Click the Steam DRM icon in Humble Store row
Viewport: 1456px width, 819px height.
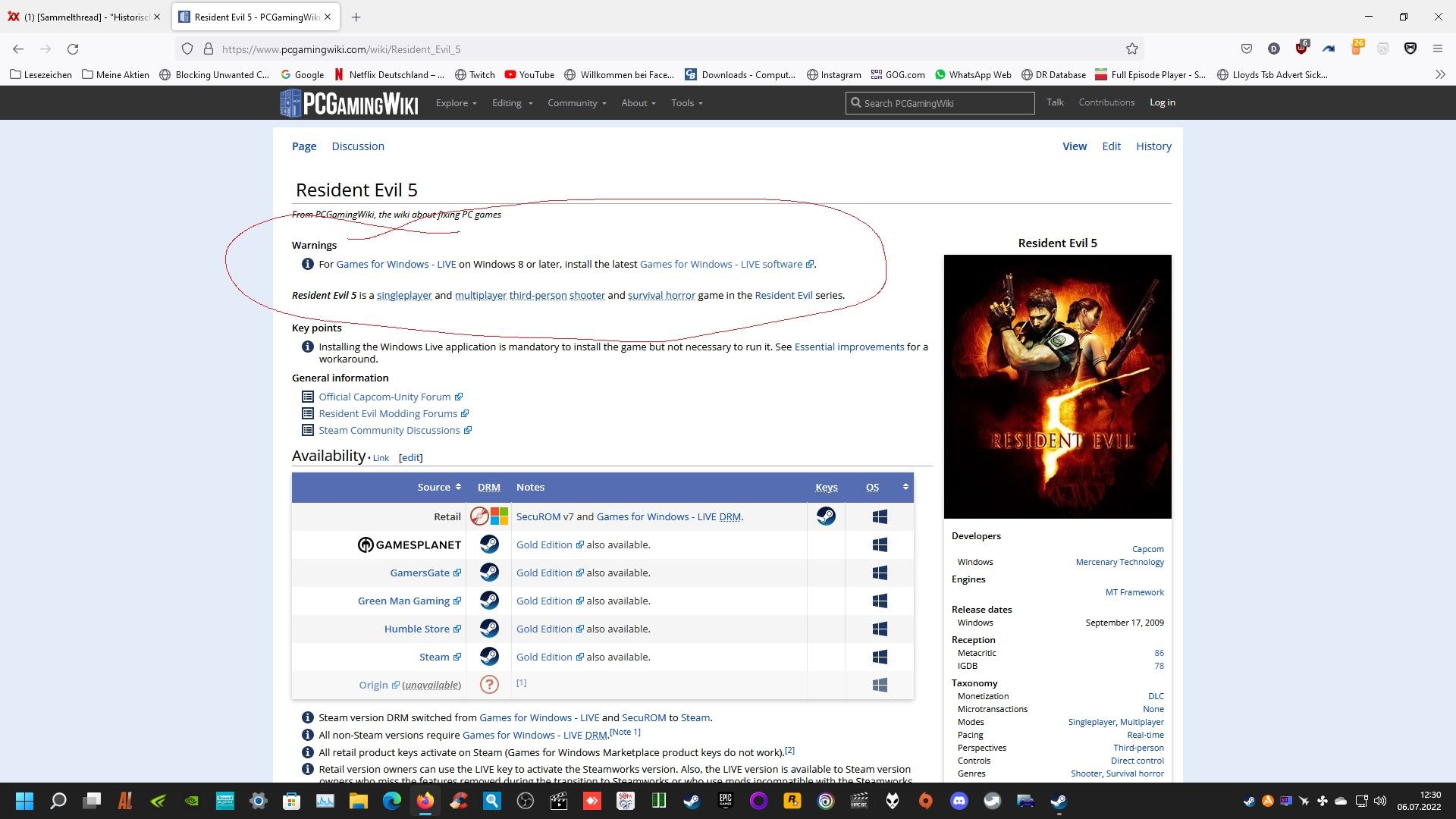tap(489, 629)
